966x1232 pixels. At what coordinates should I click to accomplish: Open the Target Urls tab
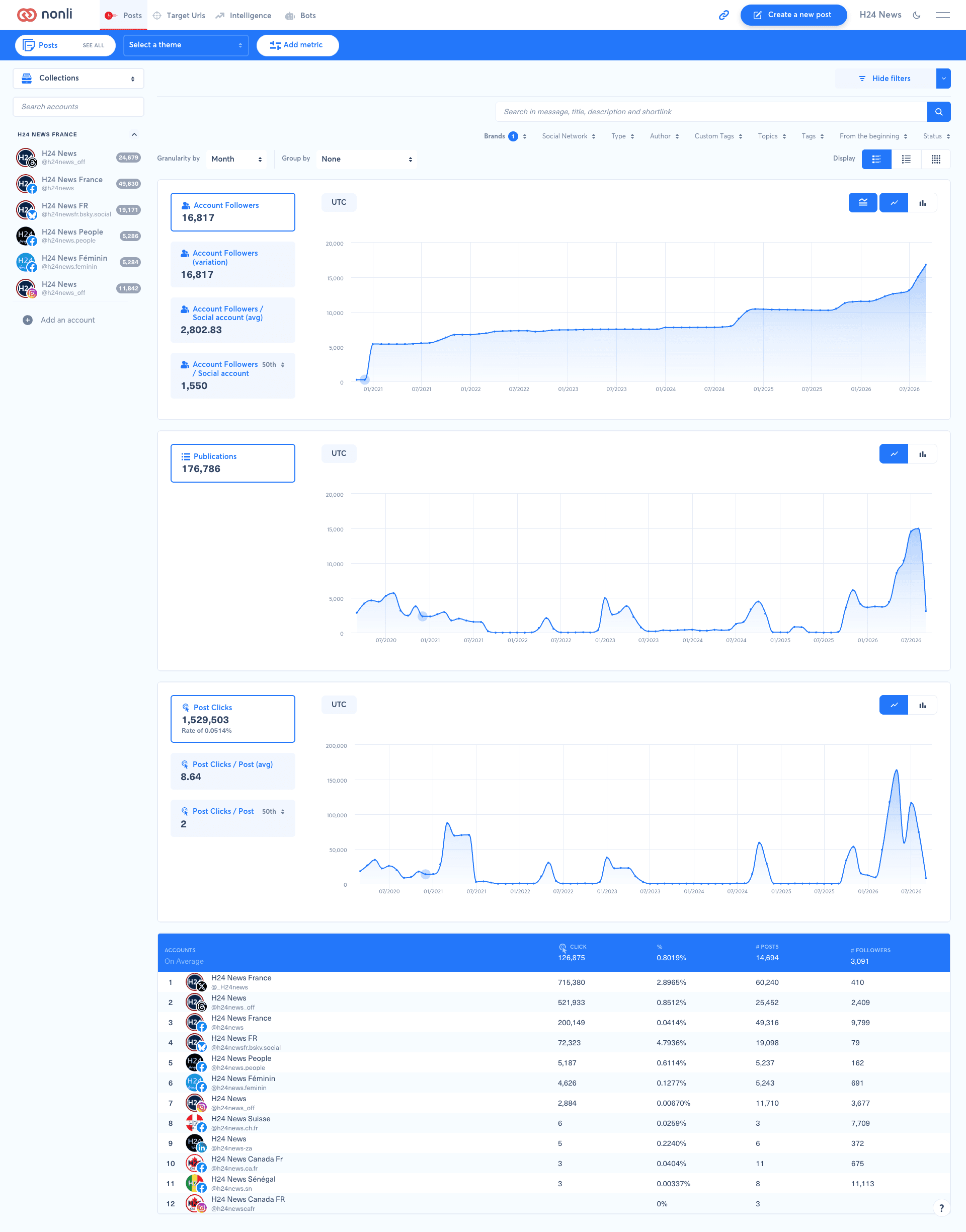[179, 15]
